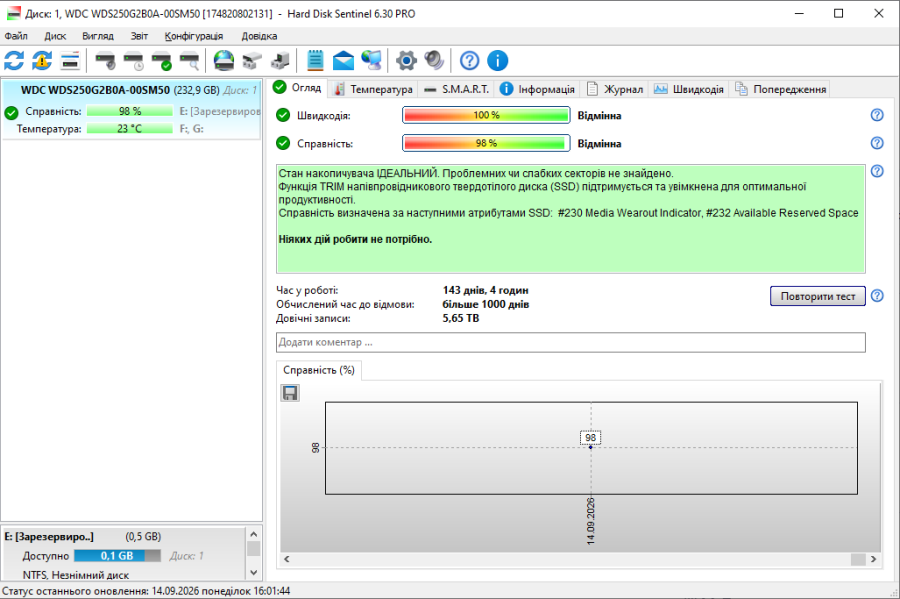Open the Вигляд menu
Image resolution: width=900 pixels, height=599 pixels.
coord(98,36)
